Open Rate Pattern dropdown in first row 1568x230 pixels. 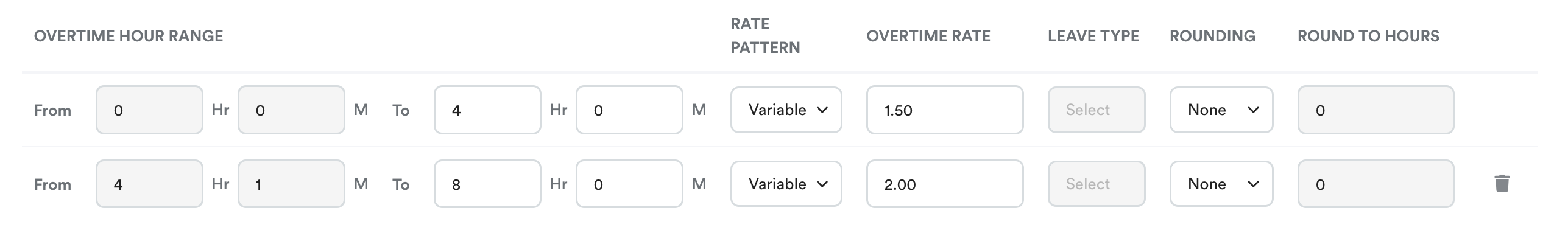pyautogui.click(x=786, y=110)
